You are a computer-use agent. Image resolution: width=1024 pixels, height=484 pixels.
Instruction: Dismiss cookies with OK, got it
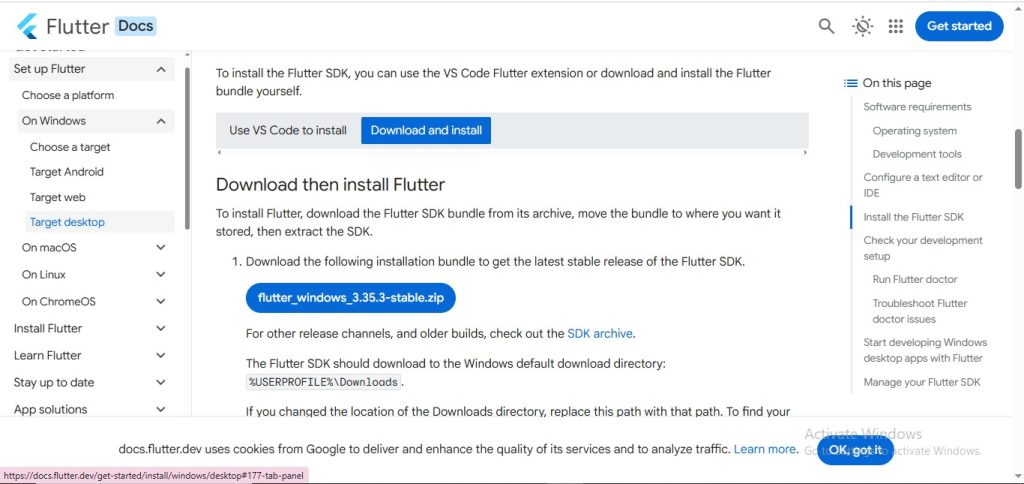click(x=855, y=450)
